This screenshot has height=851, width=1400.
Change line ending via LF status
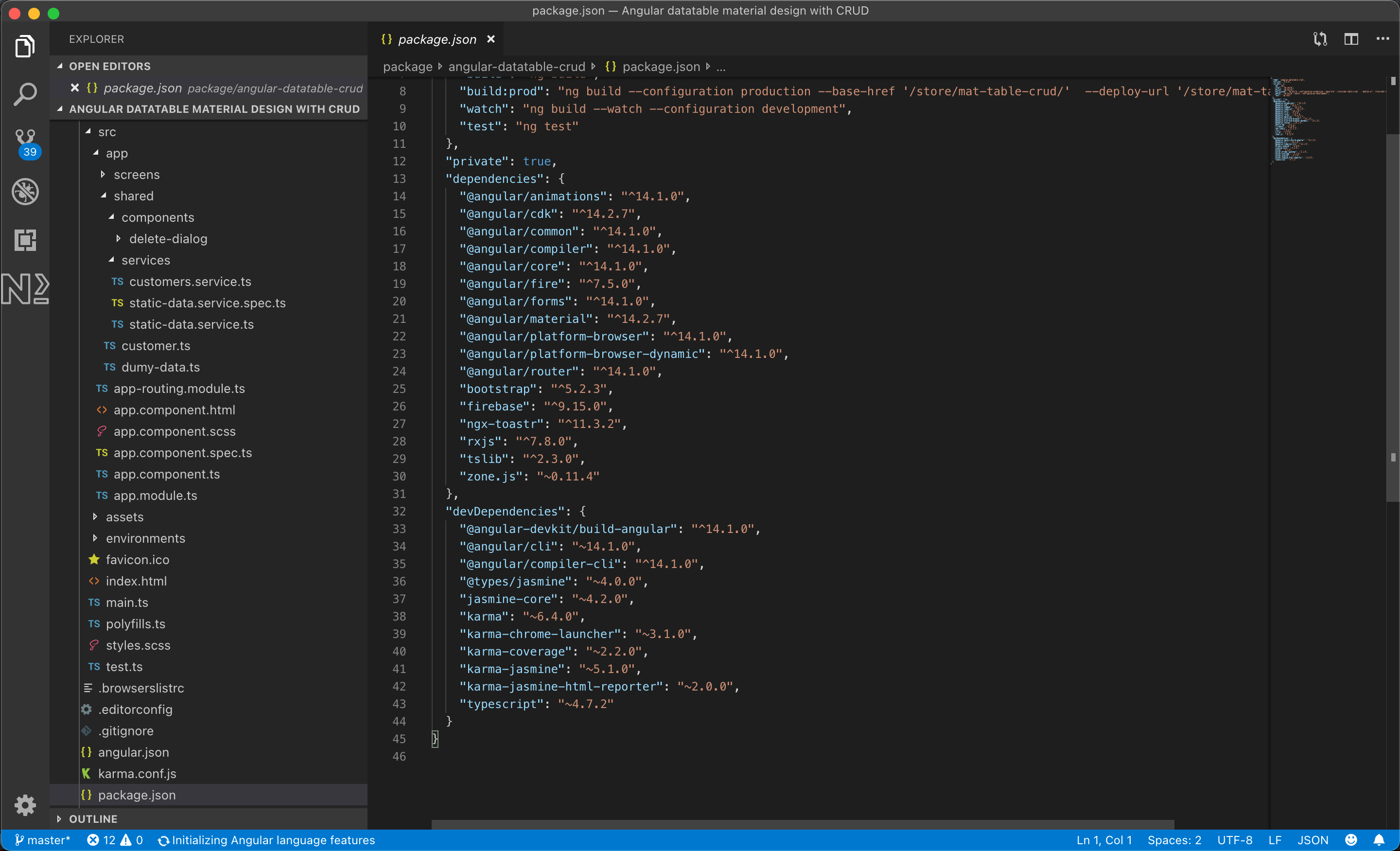pyautogui.click(x=1275, y=840)
